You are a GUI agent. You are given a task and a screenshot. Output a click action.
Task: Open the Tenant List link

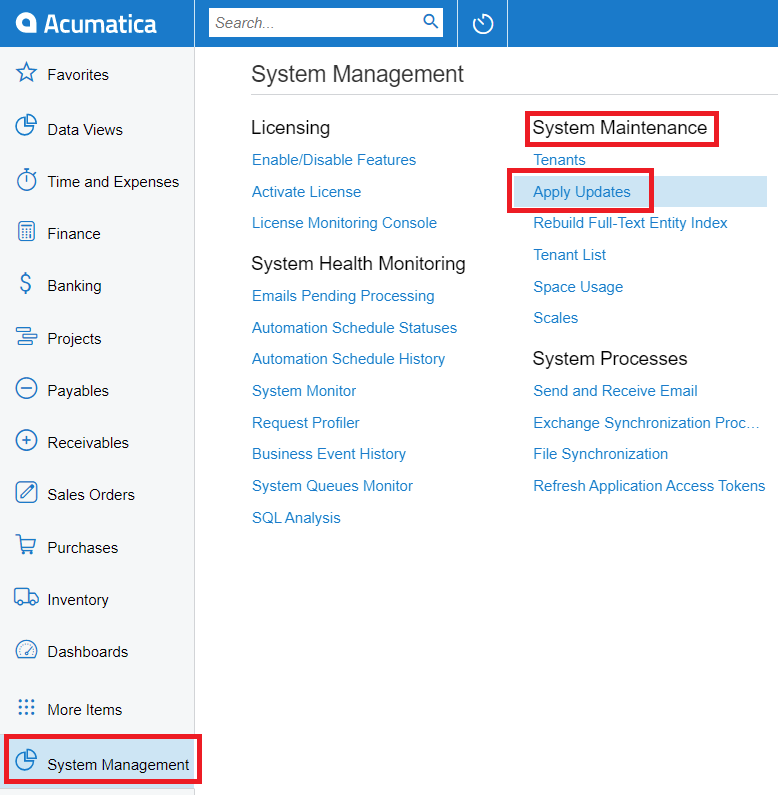(x=569, y=255)
